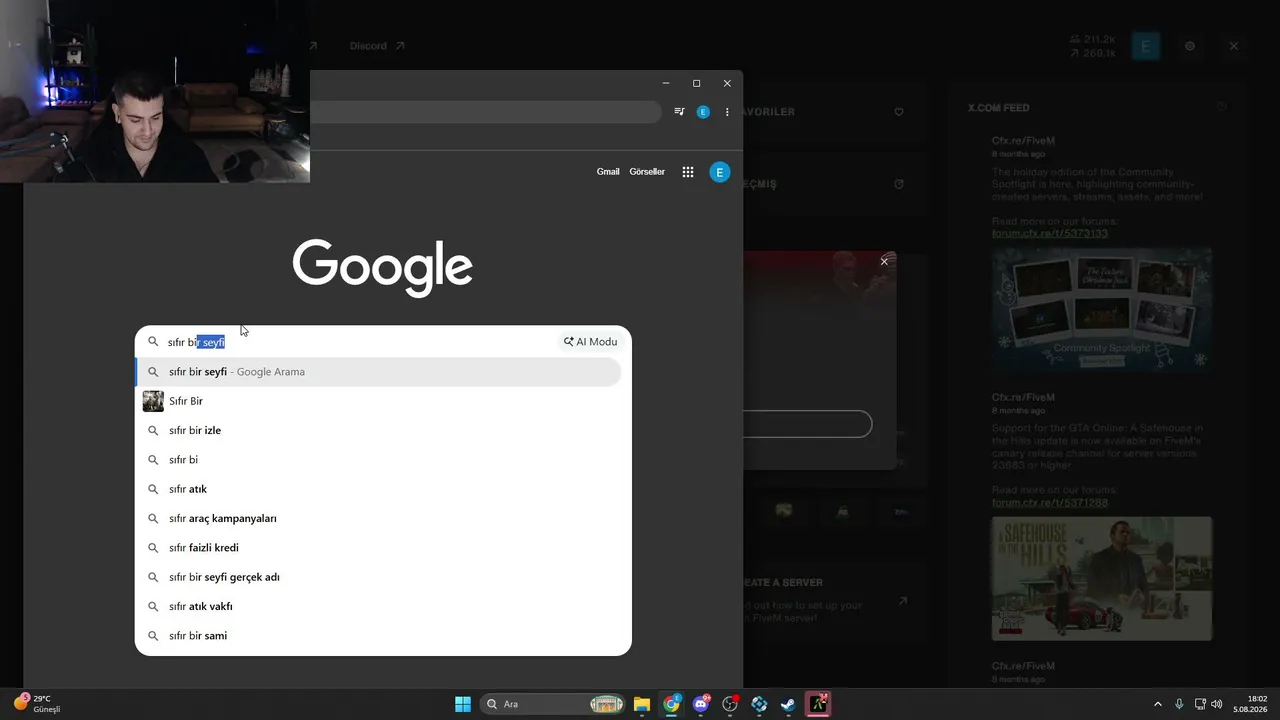Click the FiveM user avatar E
The image size is (1280, 720).
1146,46
